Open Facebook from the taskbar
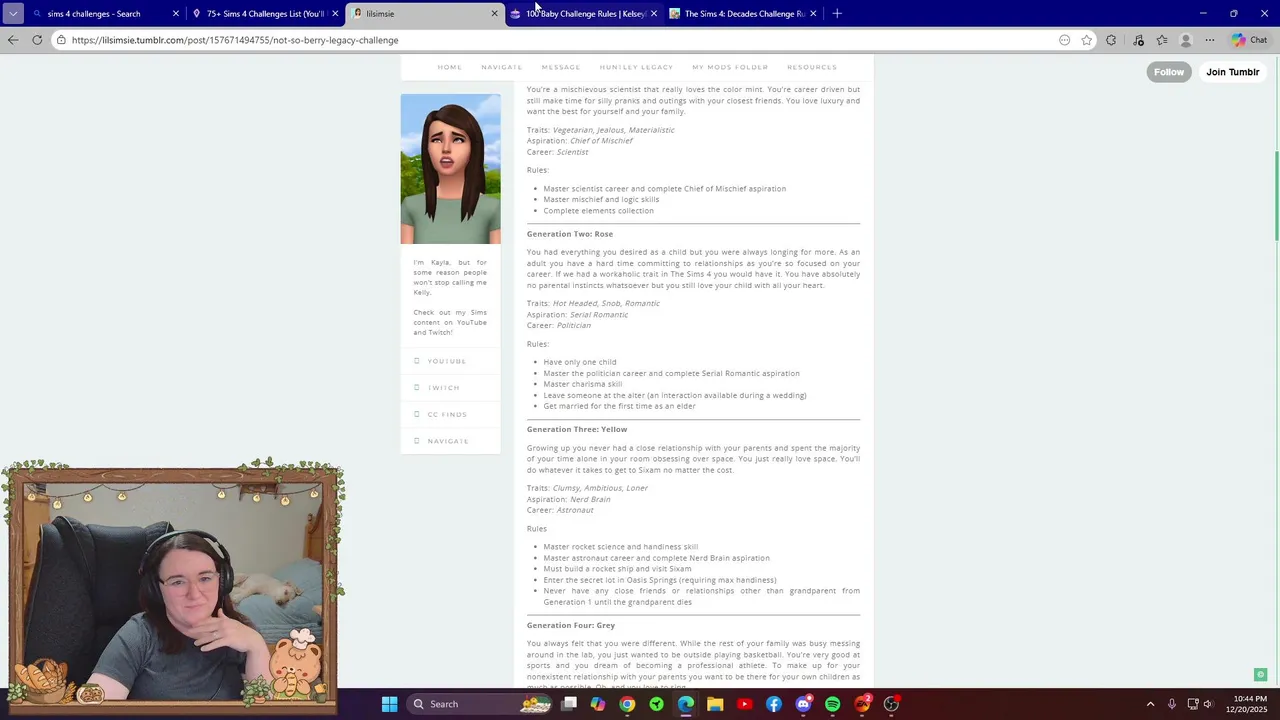The image size is (1280, 720). 774,704
